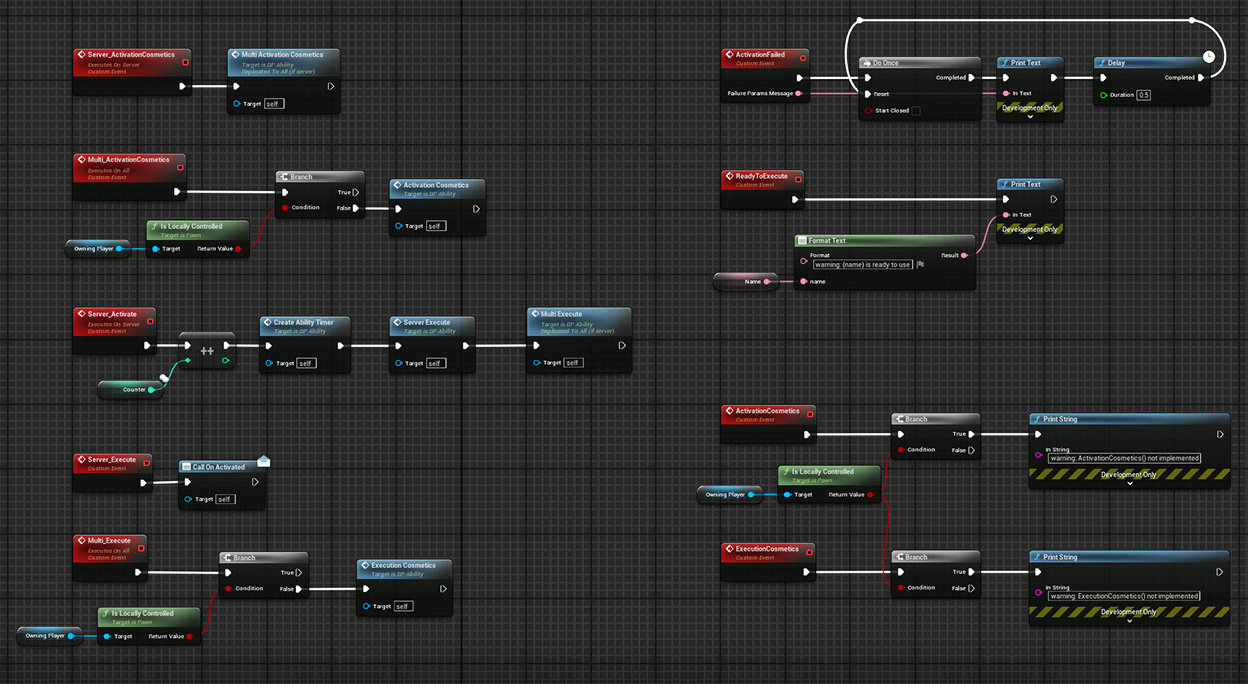This screenshot has height=684, width=1248.
Task: Click the Reset input pin on Do Once
Action: point(868,93)
